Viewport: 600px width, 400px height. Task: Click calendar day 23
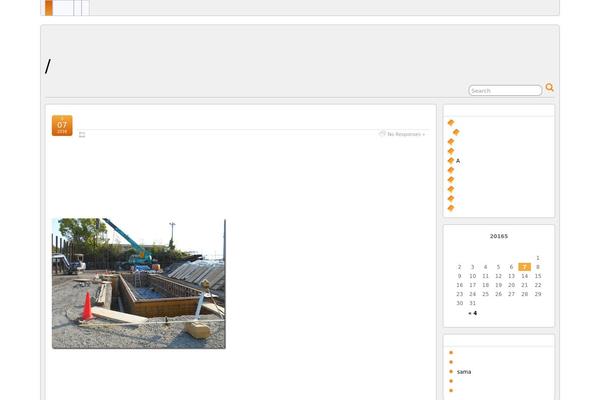click(x=460, y=294)
